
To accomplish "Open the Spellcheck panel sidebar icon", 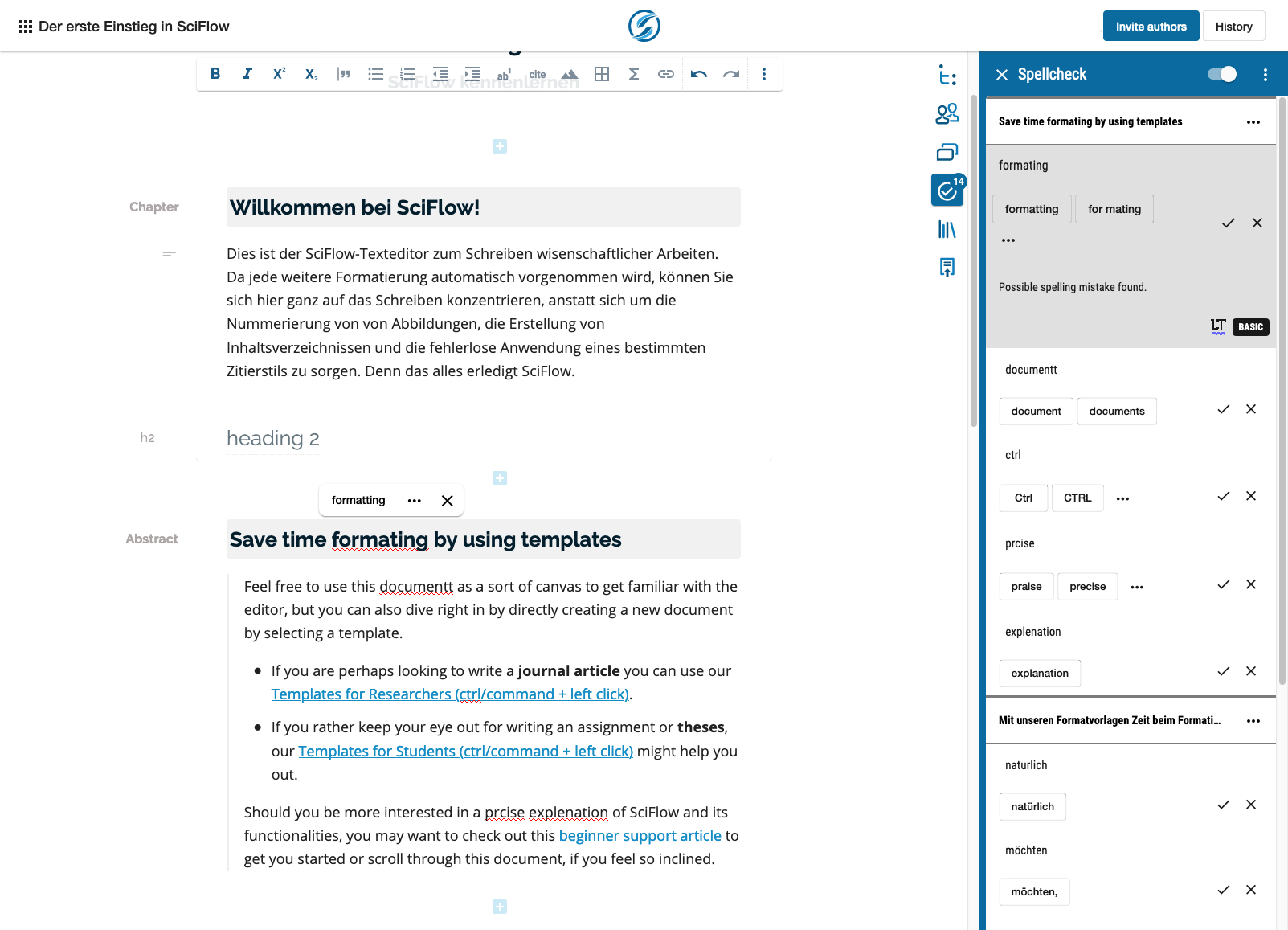I will (947, 191).
